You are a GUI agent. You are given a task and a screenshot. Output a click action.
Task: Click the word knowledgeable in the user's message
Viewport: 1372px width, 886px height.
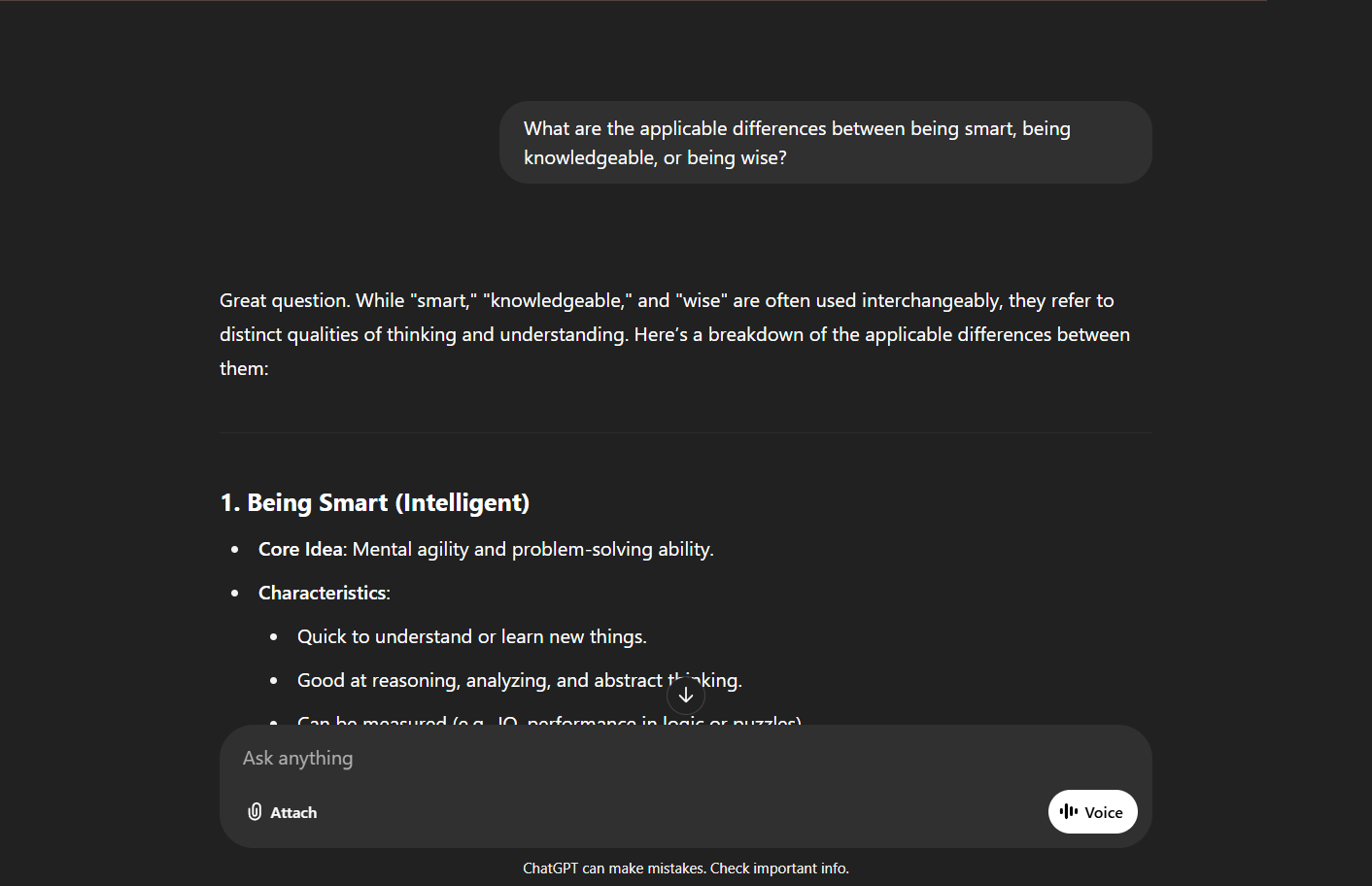(588, 157)
